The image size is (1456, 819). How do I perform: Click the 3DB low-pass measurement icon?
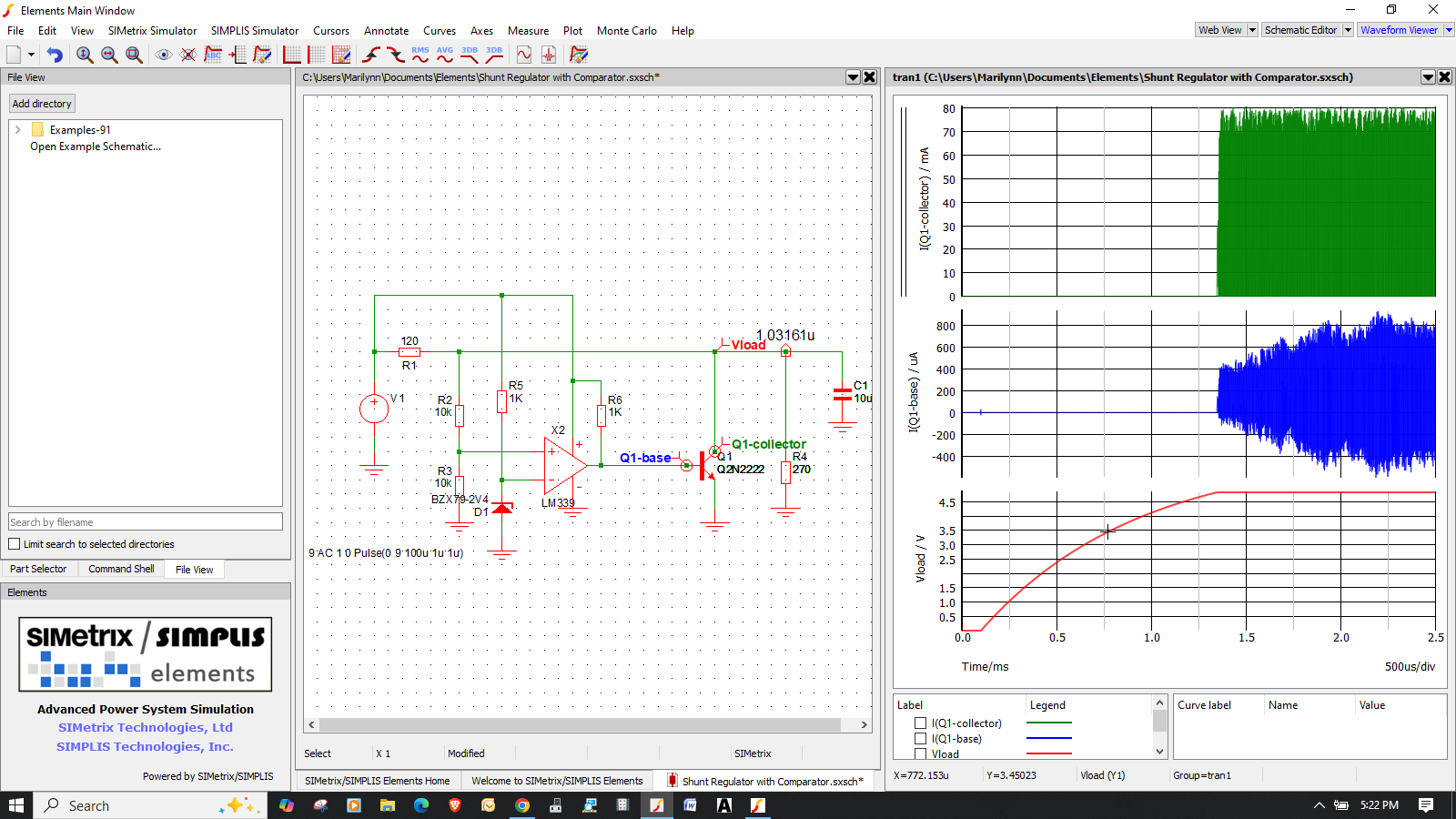coord(470,55)
